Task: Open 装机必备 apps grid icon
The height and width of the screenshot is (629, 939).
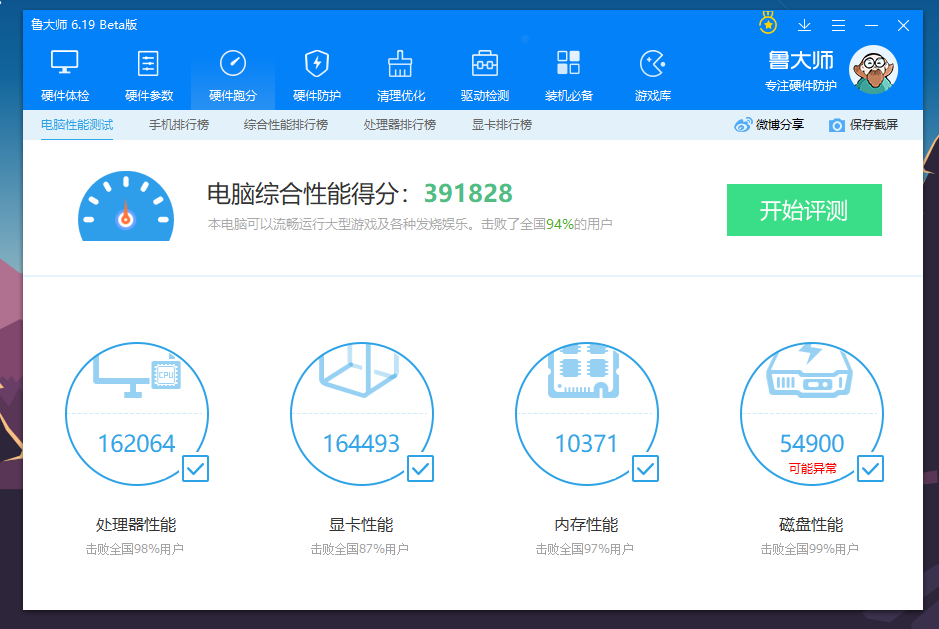Action: (x=568, y=62)
